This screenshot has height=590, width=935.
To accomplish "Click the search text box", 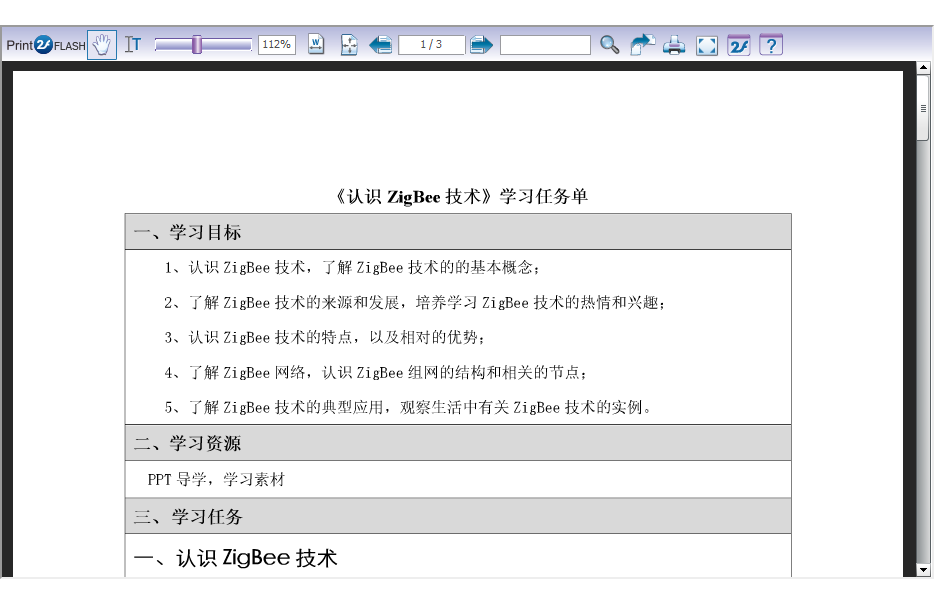I will point(545,45).
